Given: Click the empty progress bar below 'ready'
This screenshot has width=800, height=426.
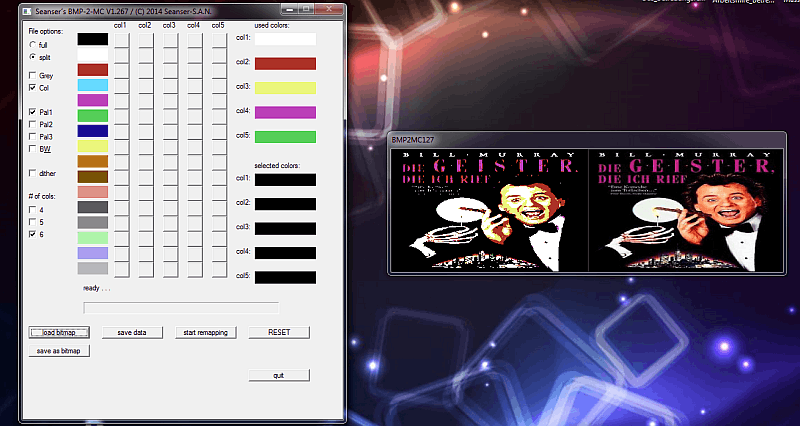Looking at the screenshot, I should [181, 308].
